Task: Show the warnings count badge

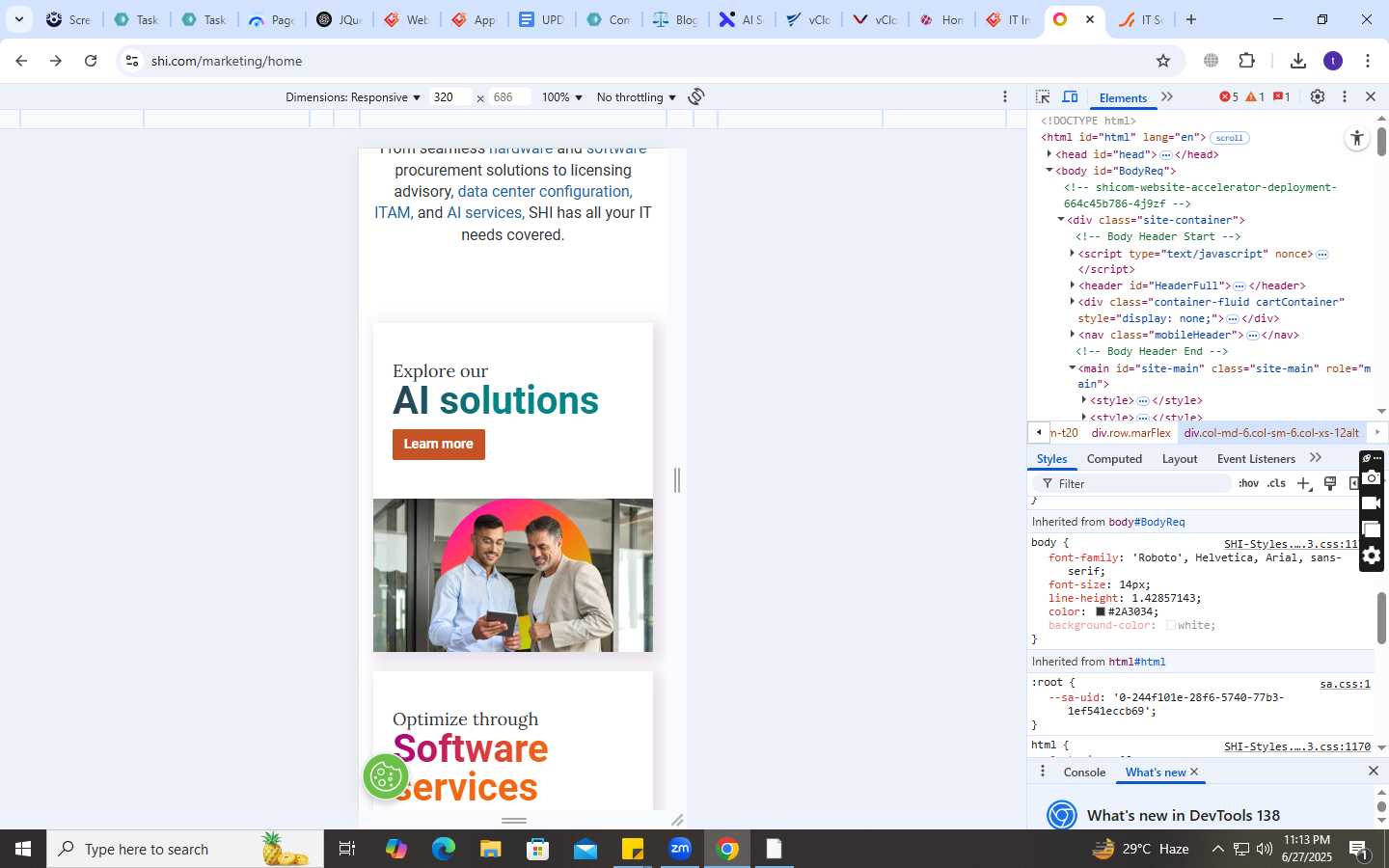Action: (x=1255, y=96)
